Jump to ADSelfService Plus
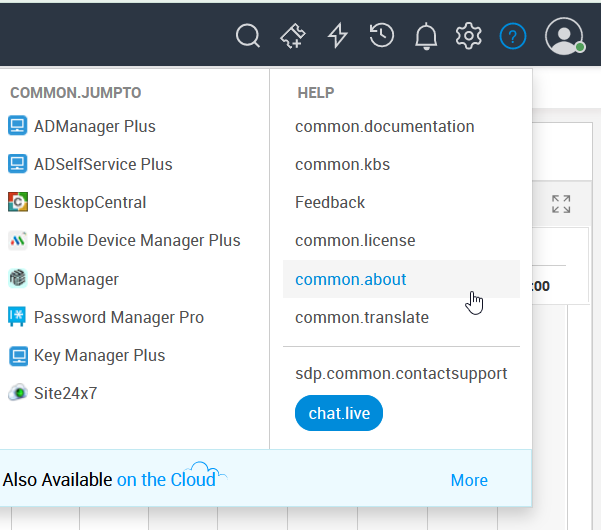The image size is (601, 530). coord(102,164)
